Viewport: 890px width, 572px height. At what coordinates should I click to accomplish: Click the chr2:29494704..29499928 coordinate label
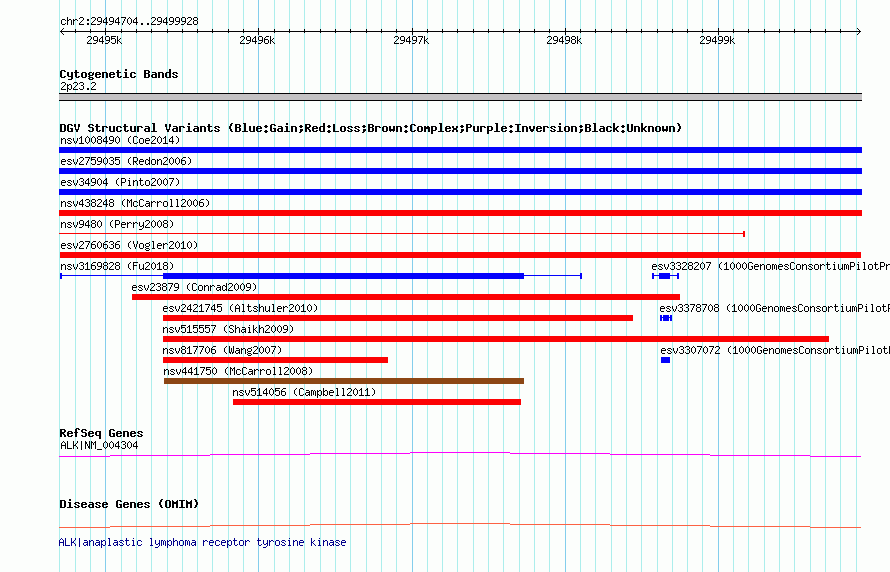tap(129, 22)
